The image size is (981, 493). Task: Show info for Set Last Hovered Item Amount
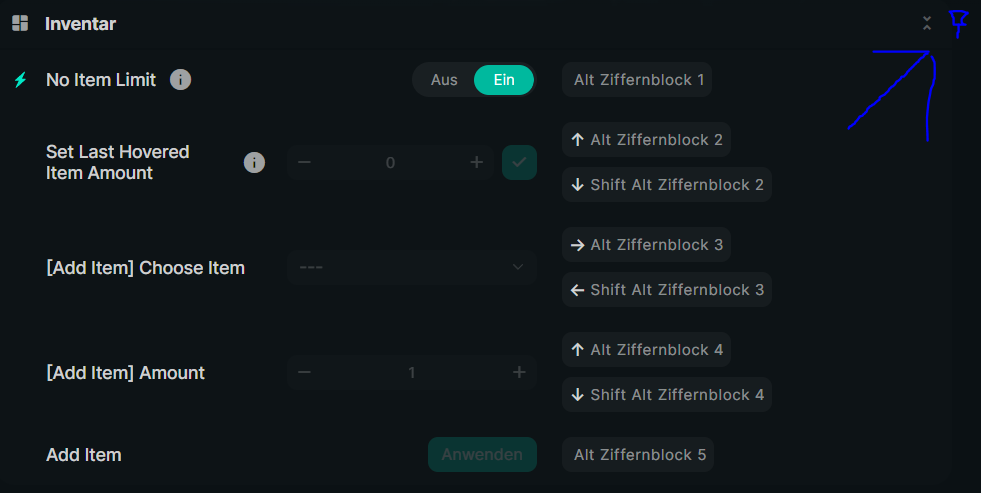[255, 162]
